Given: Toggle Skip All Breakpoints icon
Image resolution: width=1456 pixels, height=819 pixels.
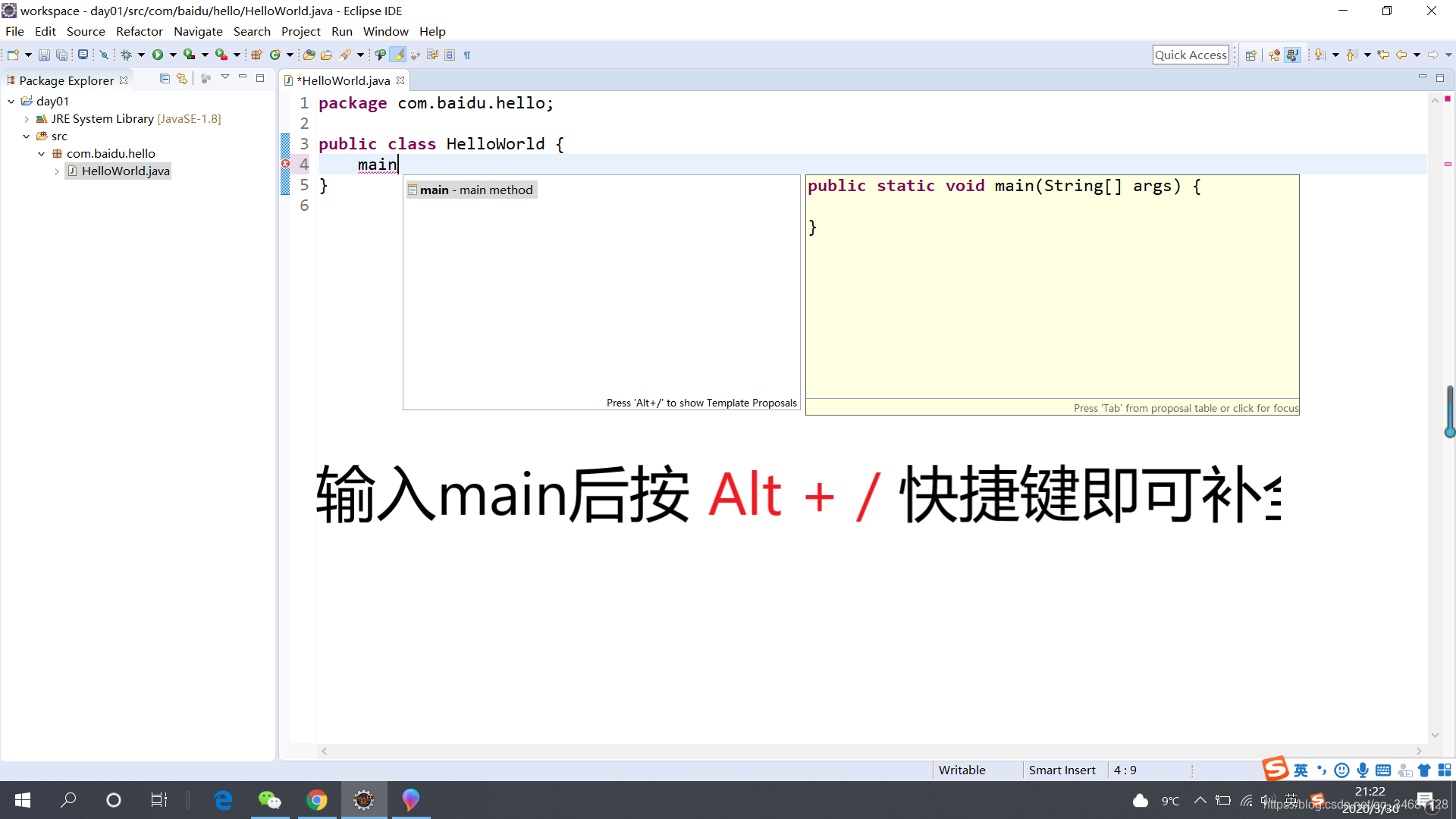Looking at the screenshot, I should click(x=104, y=55).
